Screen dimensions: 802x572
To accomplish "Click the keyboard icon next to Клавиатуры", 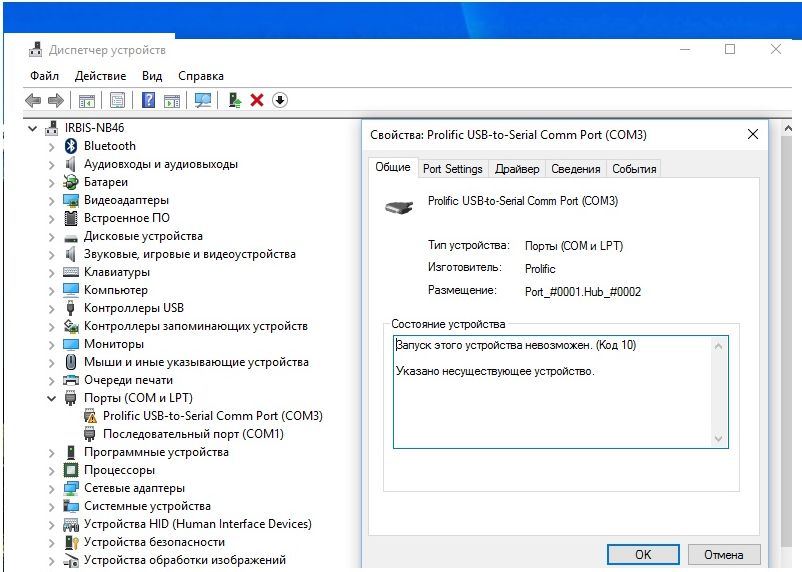I will 71,272.
